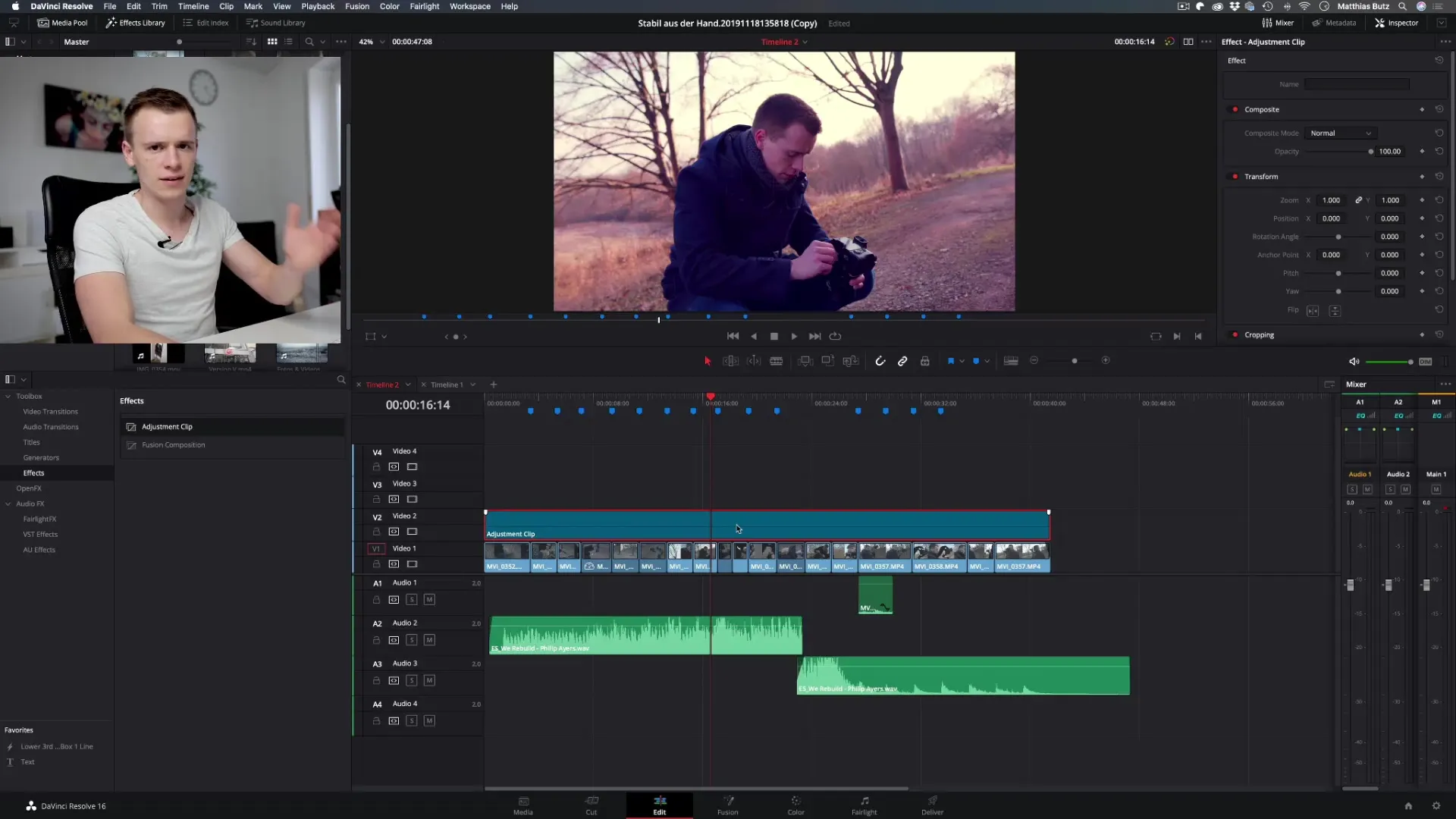Open the Workspace menu

[x=470, y=6]
